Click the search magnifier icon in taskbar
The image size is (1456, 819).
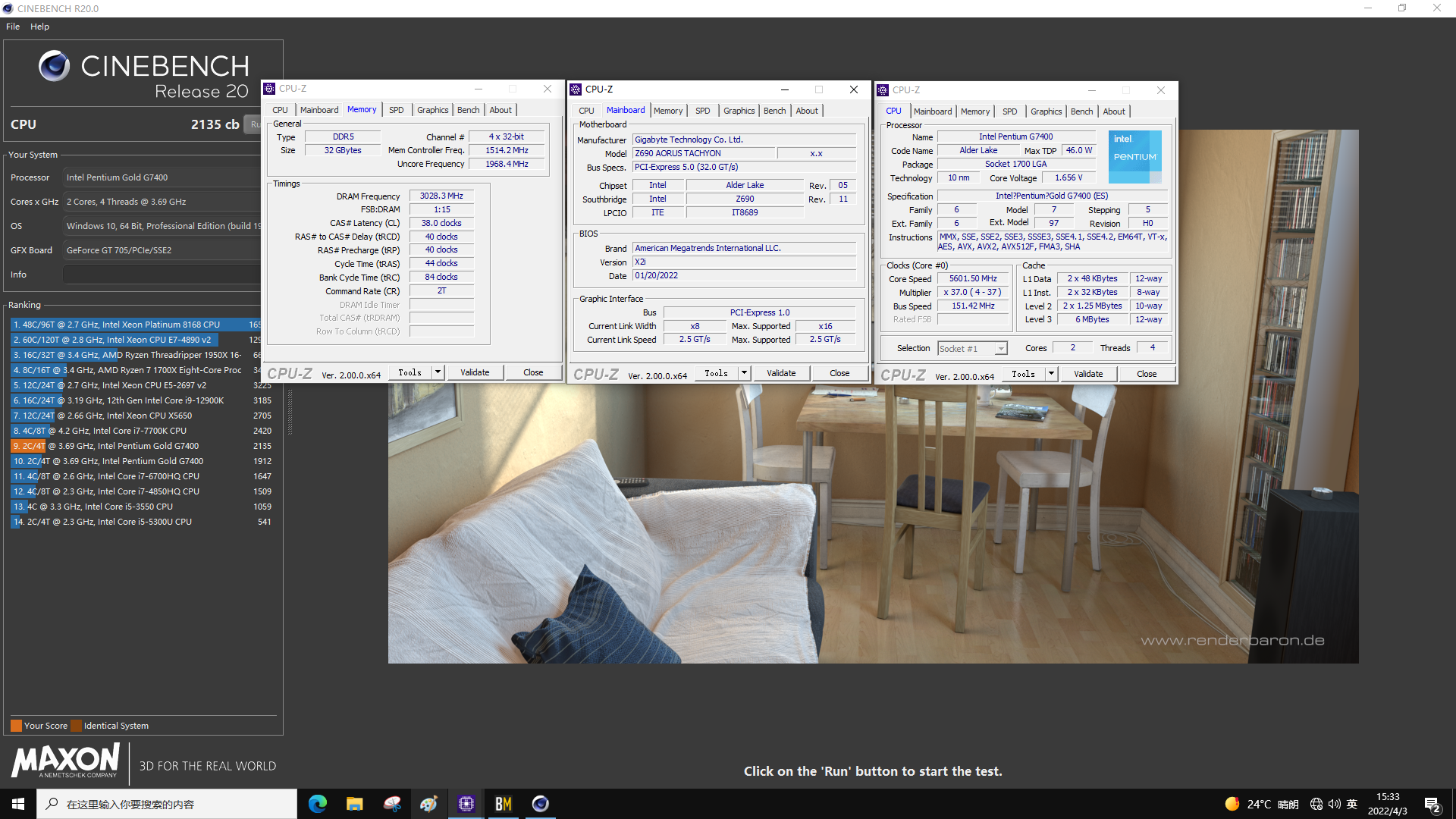click(x=52, y=804)
